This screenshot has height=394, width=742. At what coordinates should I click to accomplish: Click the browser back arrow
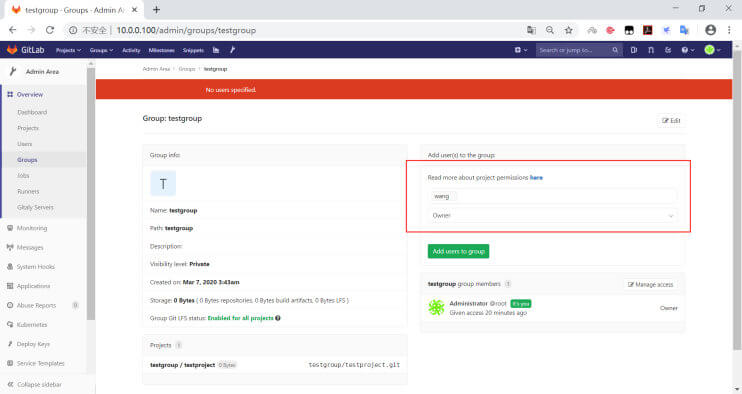coord(12,30)
